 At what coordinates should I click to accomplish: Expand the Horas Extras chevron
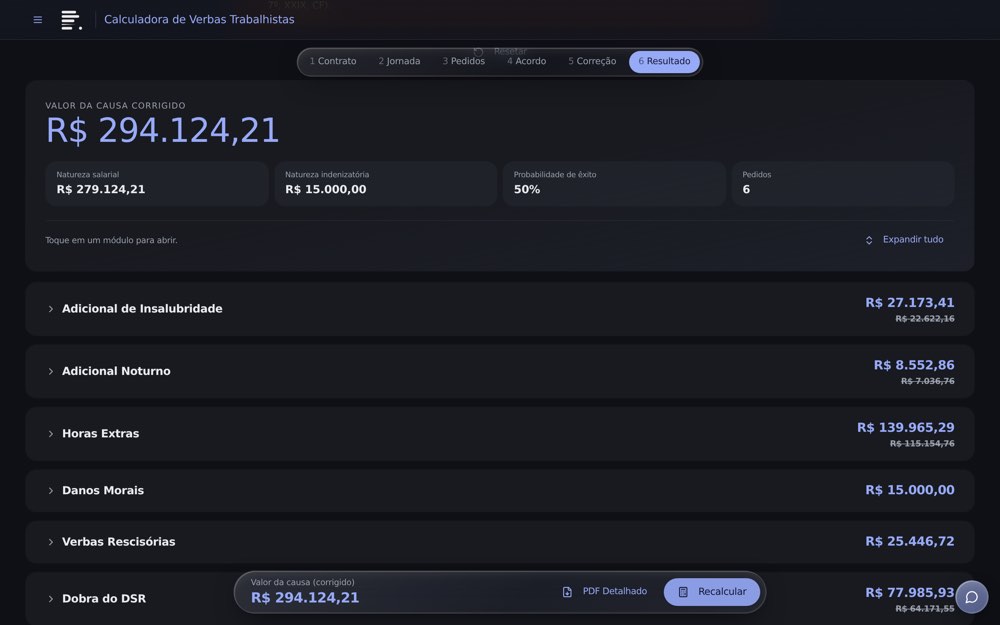50,434
